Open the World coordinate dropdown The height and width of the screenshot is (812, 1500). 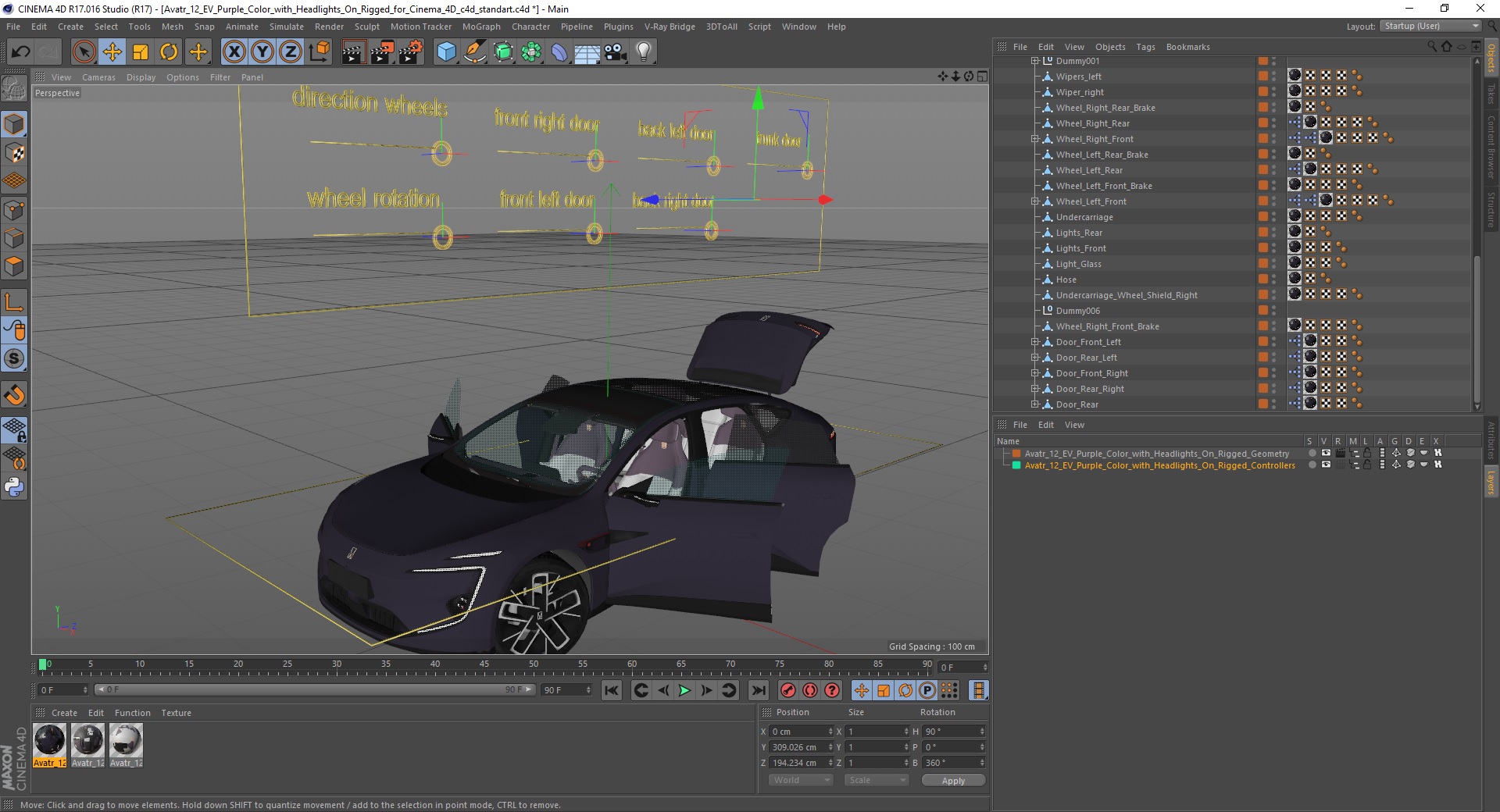coord(801,780)
